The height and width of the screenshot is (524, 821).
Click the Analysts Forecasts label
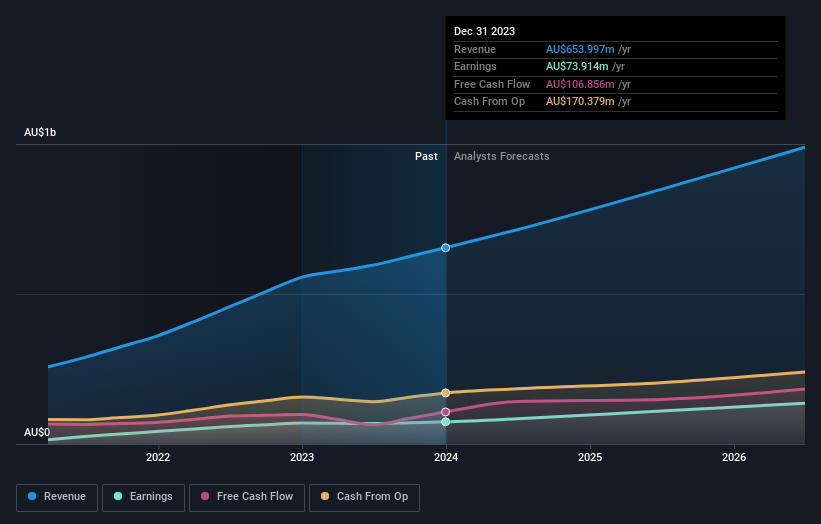click(502, 157)
